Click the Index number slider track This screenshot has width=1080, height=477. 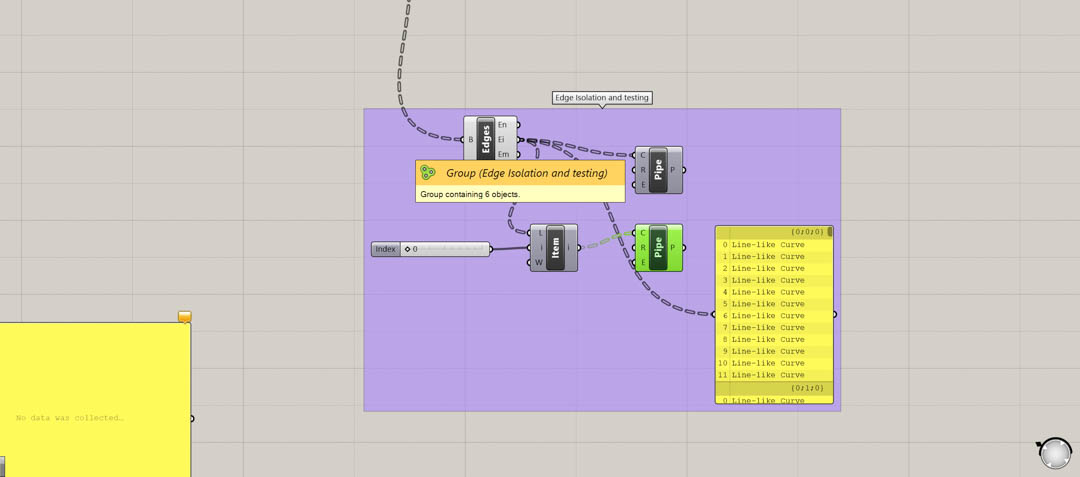(450, 249)
